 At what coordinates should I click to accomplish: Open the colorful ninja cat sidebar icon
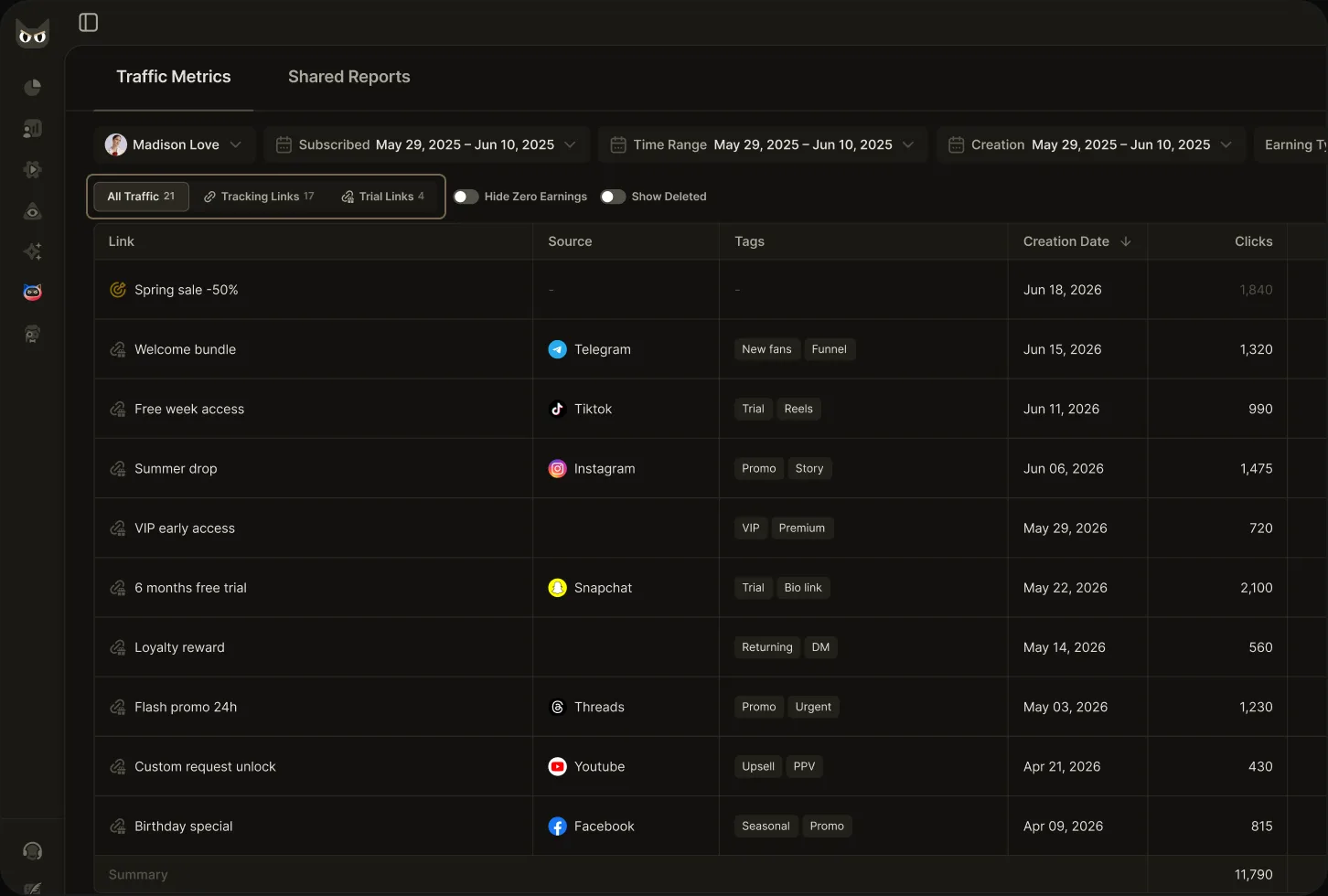[32, 293]
